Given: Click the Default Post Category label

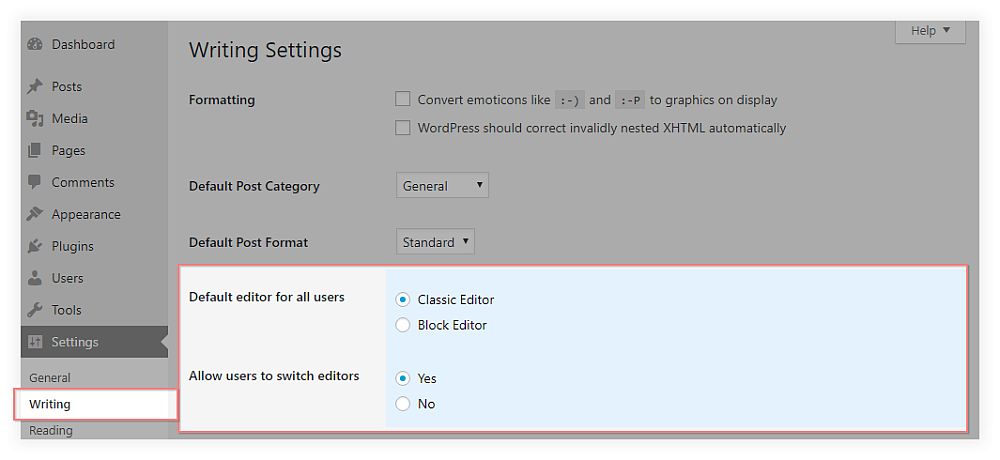Looking at the screenshot, I should coord(254,186).
